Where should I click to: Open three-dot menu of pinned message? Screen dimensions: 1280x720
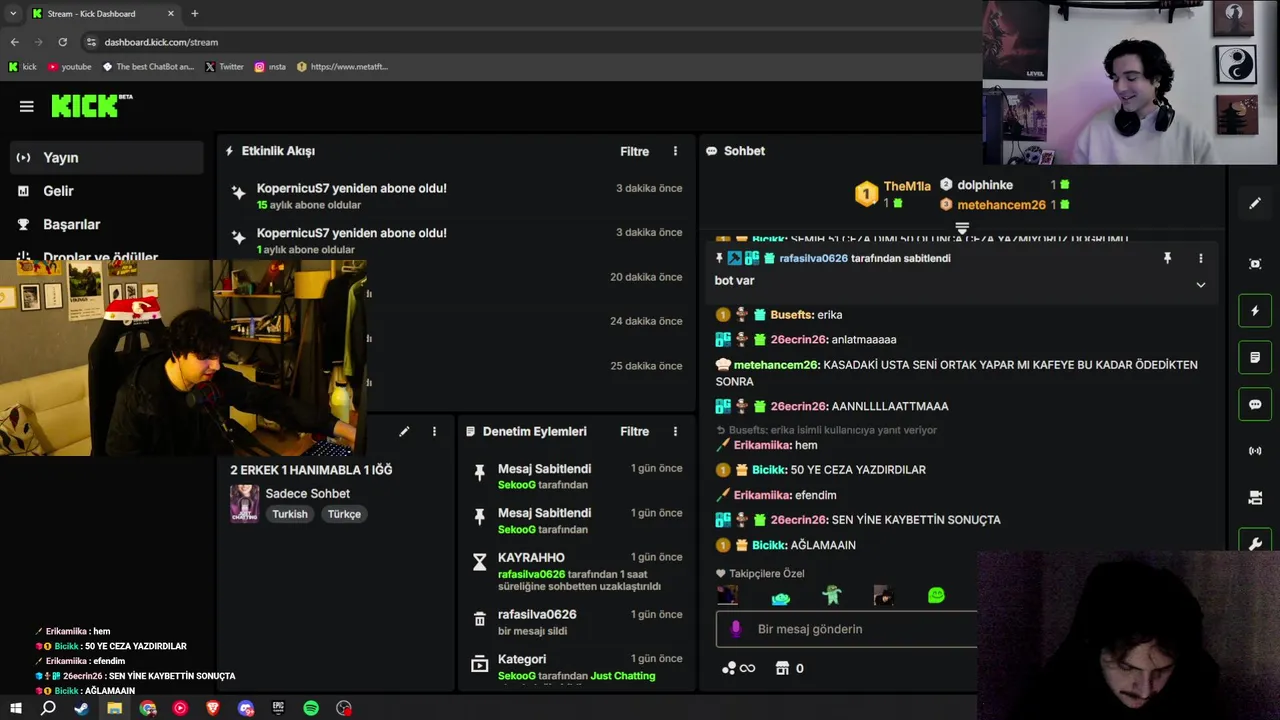(1200, 258)
